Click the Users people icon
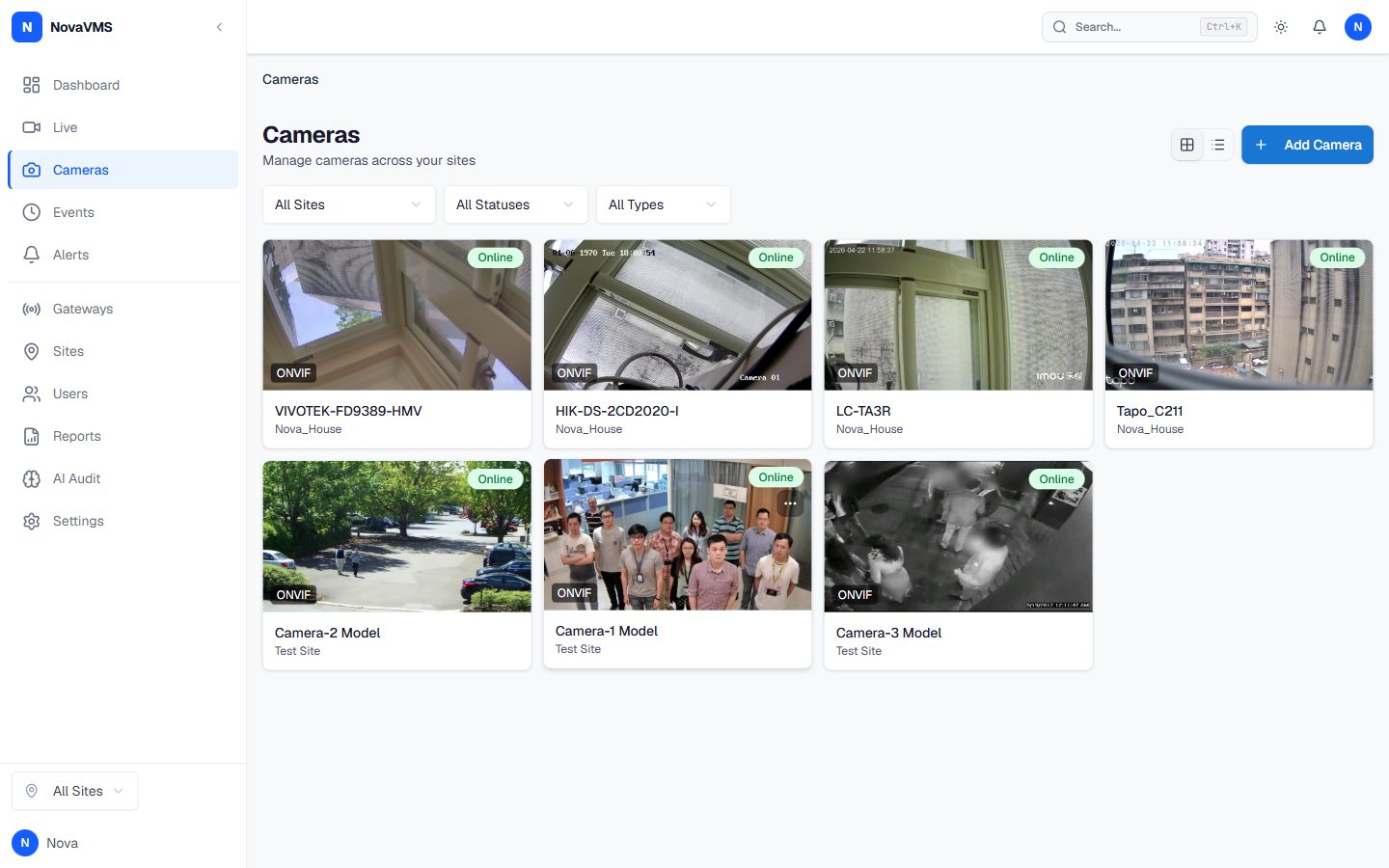1389x868 pixels. tap(32, 393)
